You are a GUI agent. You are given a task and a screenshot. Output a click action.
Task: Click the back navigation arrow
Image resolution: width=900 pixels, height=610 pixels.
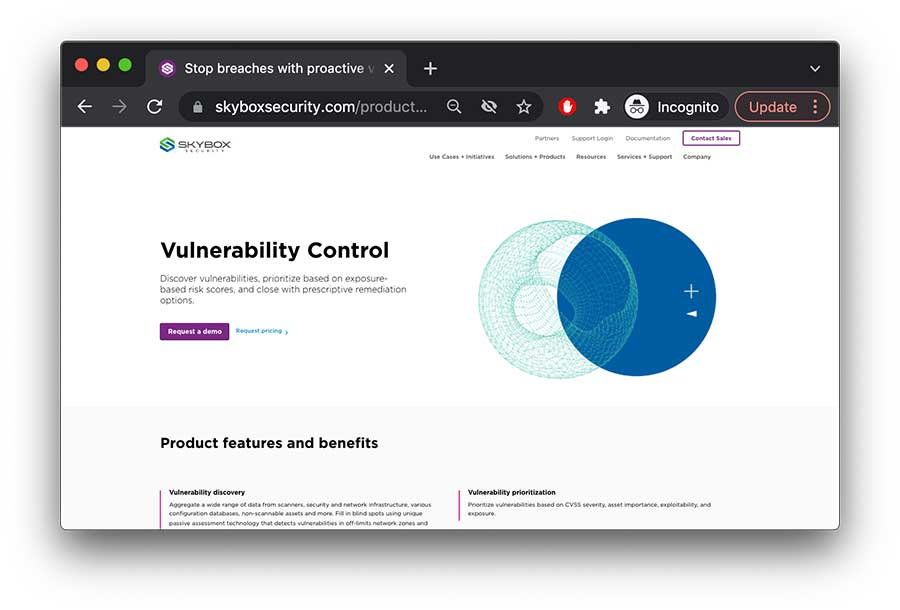(x=85, y=107)
